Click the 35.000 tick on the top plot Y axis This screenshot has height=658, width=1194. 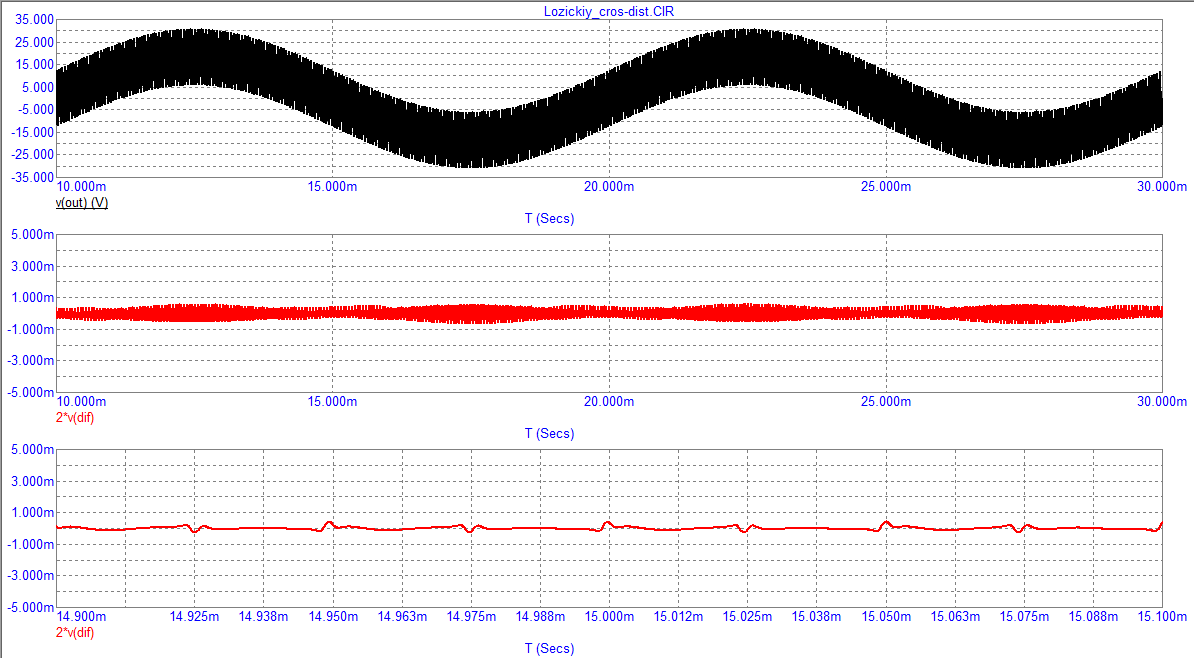35,20
